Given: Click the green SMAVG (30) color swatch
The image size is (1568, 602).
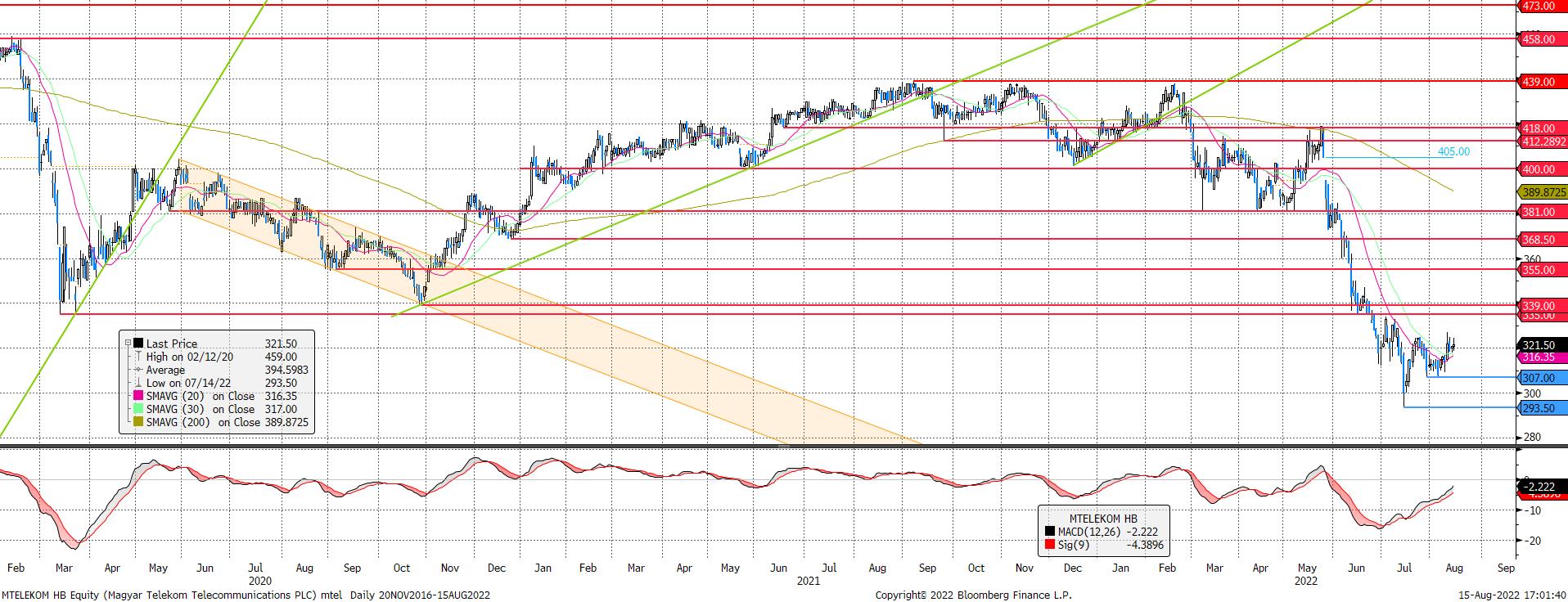Looking at the screenshot, I should [x=139, y=410].
